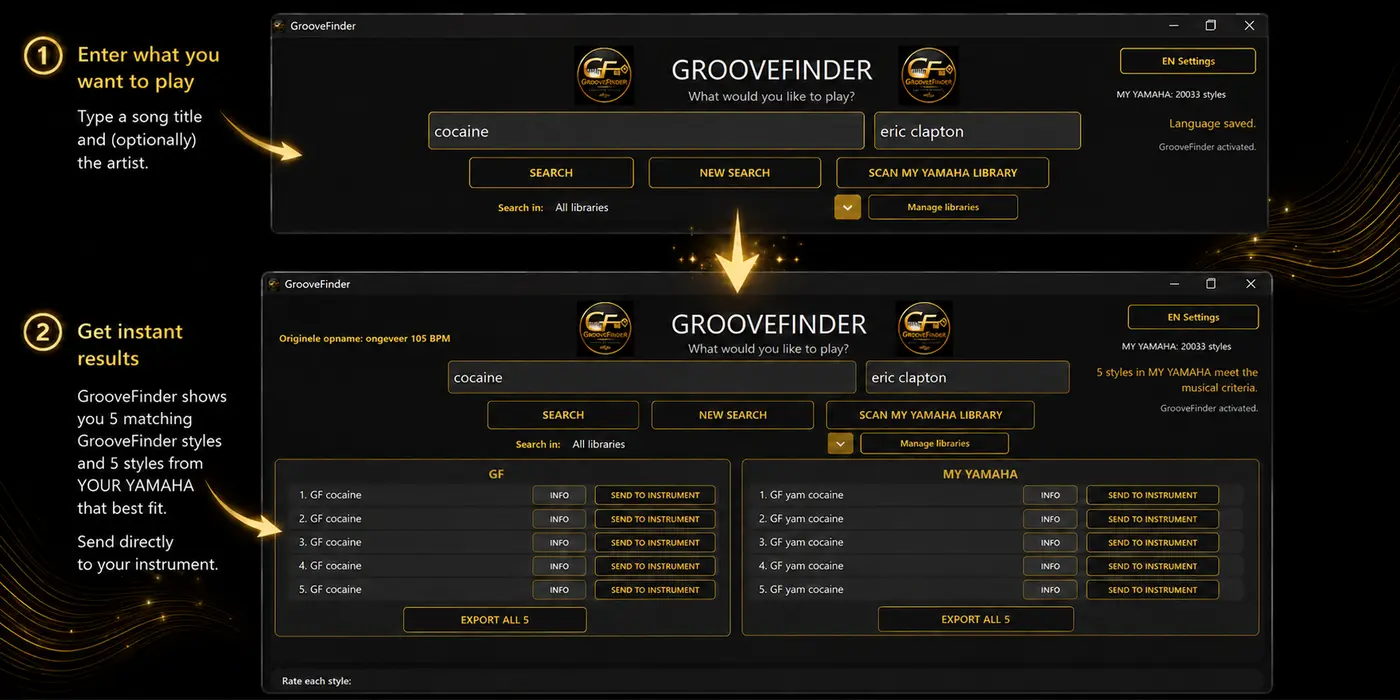Expand the library dropdown in lower window
1400x700 pixels.
click(x=840, y=443)
